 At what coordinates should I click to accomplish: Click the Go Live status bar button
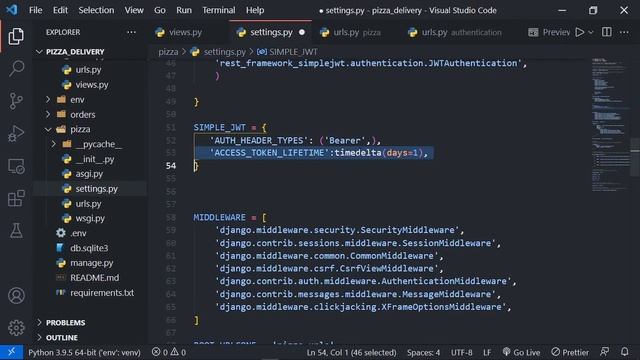tap(521, 352)
